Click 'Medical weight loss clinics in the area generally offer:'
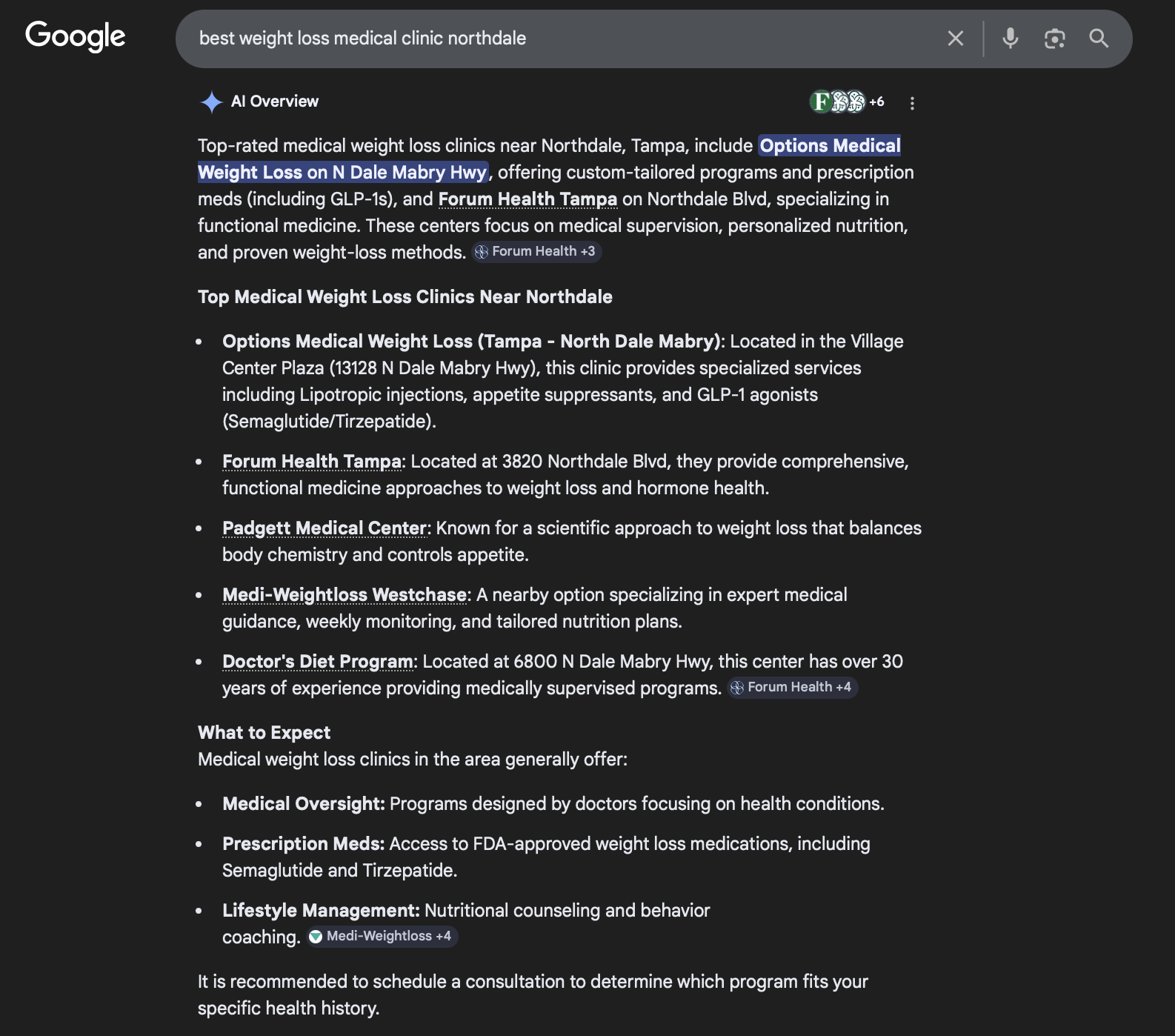This screenshot has width=1175, height=1036. click(413, 760)
